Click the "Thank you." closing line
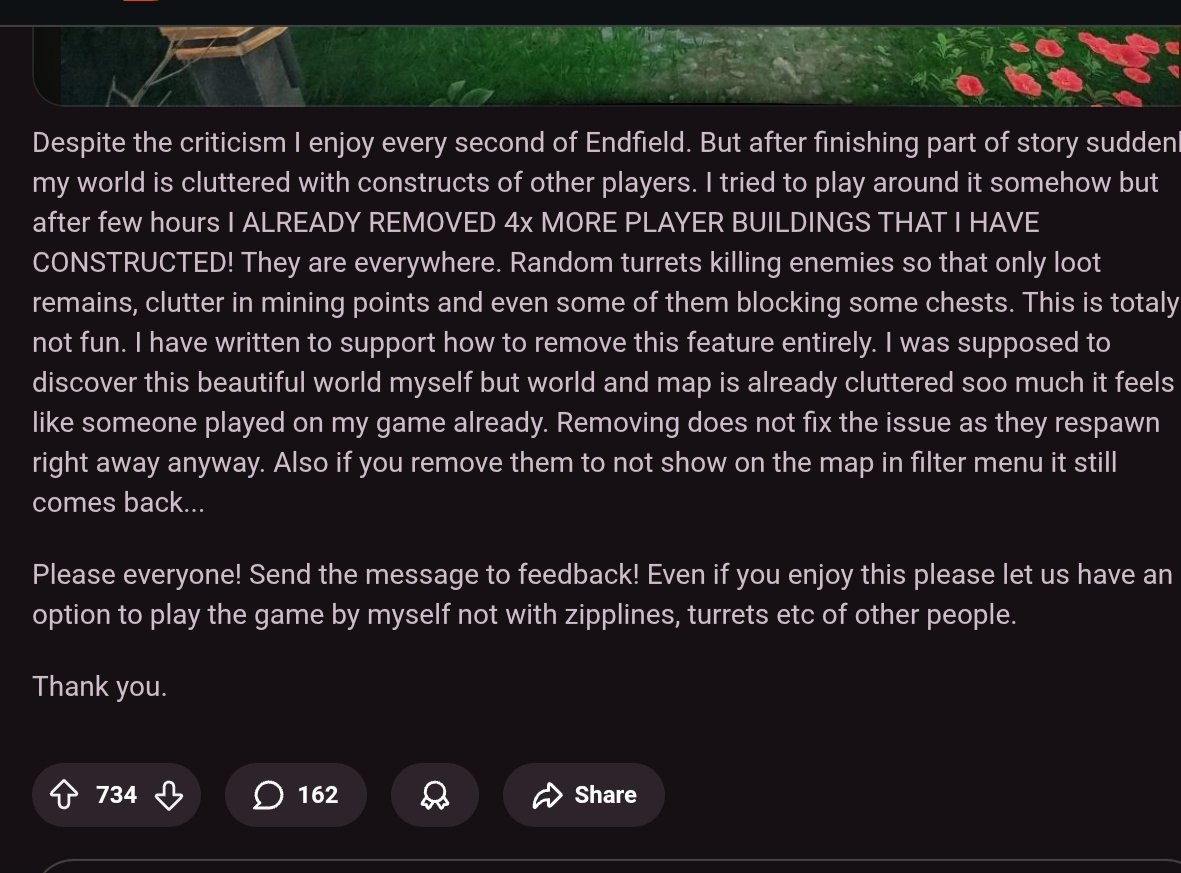 tap(99, 686)
